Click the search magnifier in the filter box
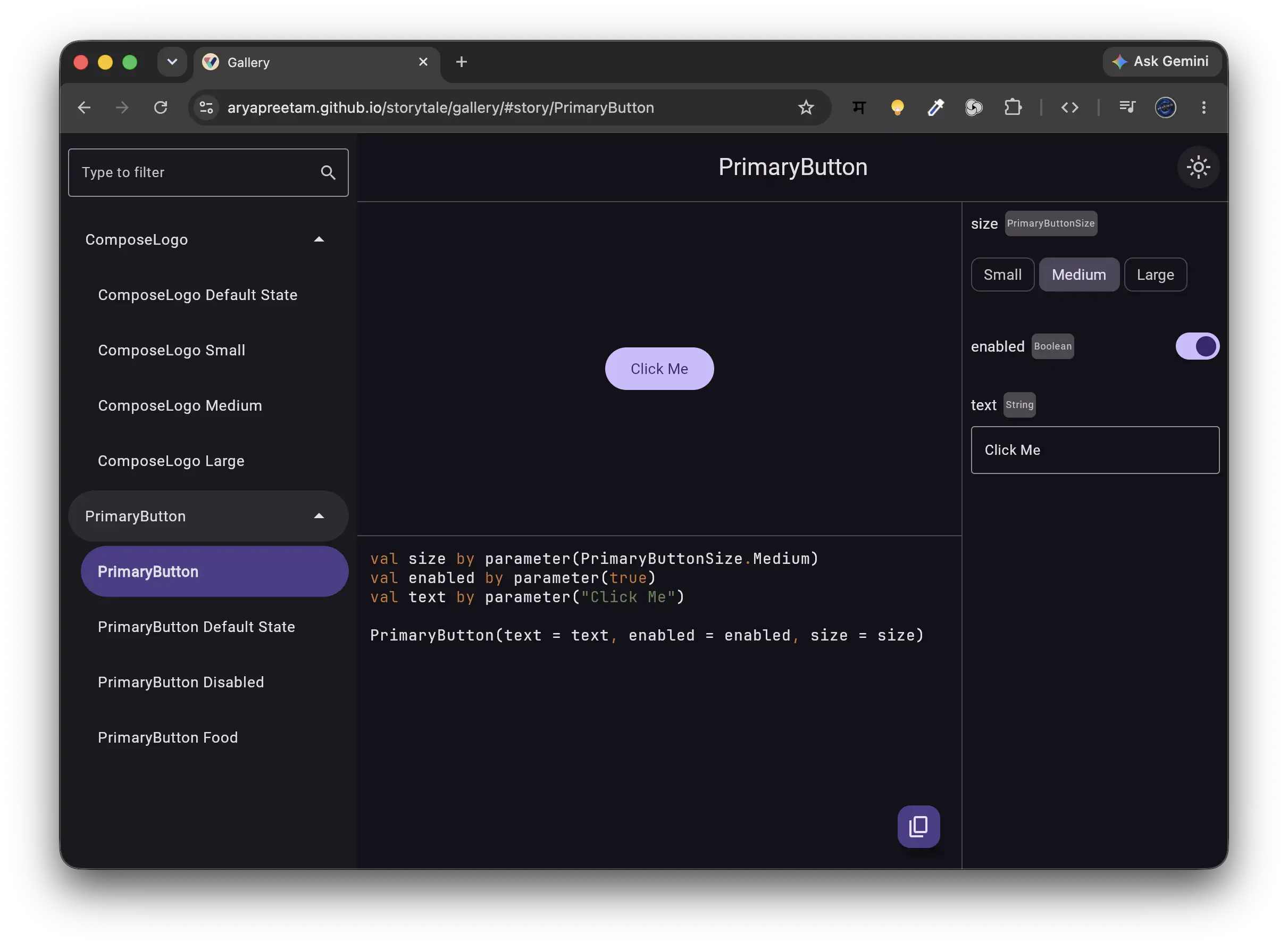 click(x=328, y=173)
